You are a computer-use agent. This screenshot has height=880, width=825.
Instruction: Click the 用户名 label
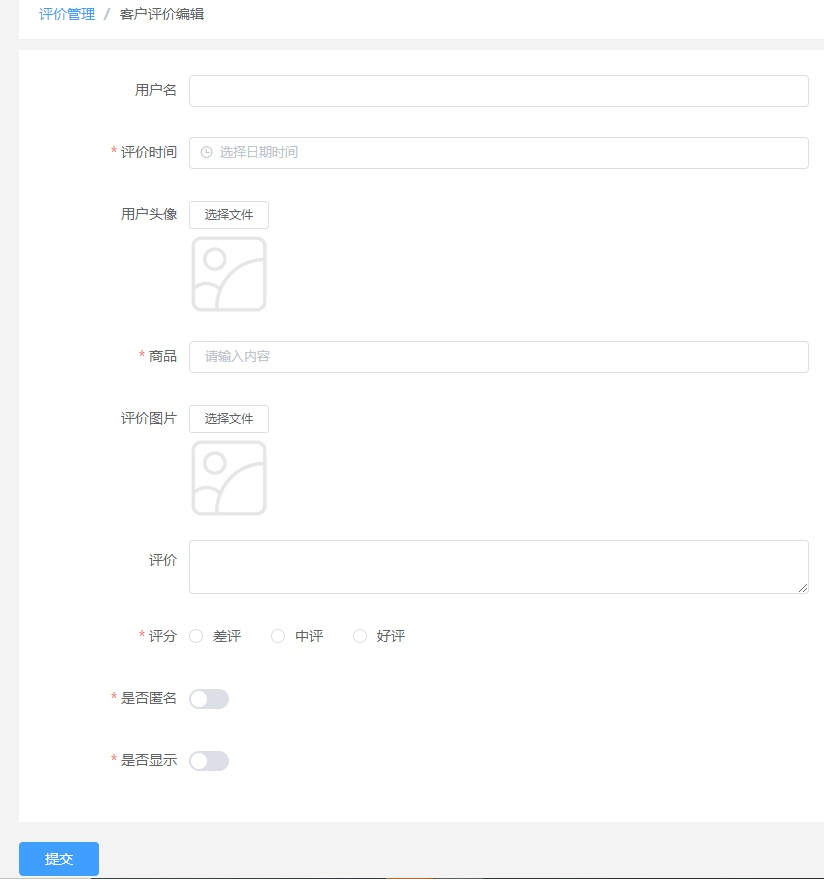coord(155,90)
